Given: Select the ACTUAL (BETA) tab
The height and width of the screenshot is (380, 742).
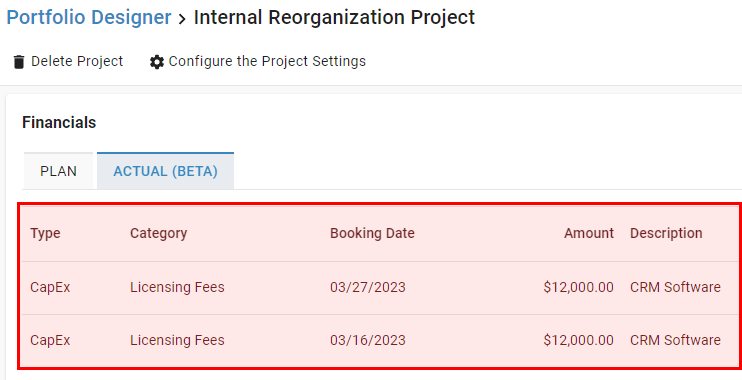Looking at the screenshot, I should click(x=165, y=171).
